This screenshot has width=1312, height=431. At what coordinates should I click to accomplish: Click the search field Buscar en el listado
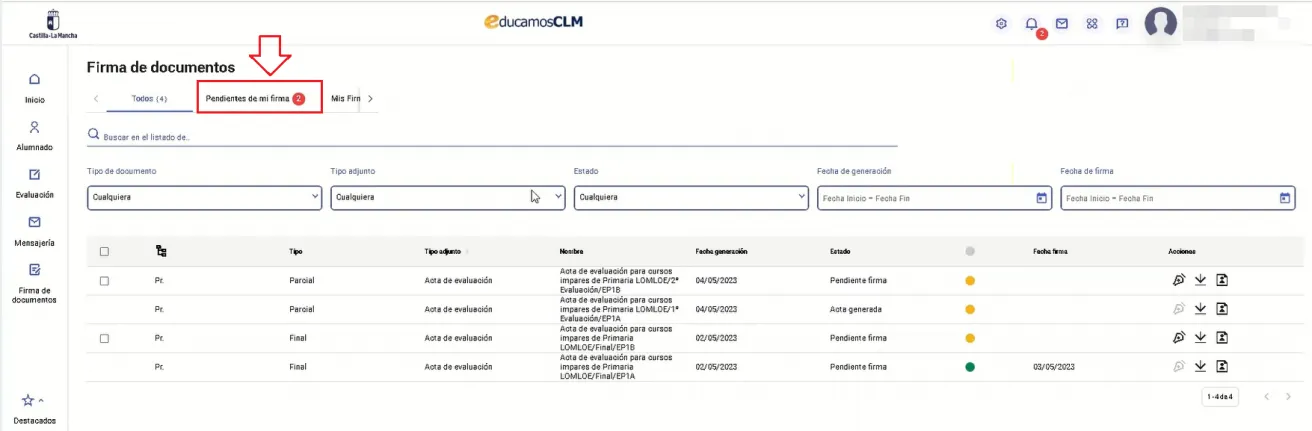pyautogui.click(x=492, y=136)
